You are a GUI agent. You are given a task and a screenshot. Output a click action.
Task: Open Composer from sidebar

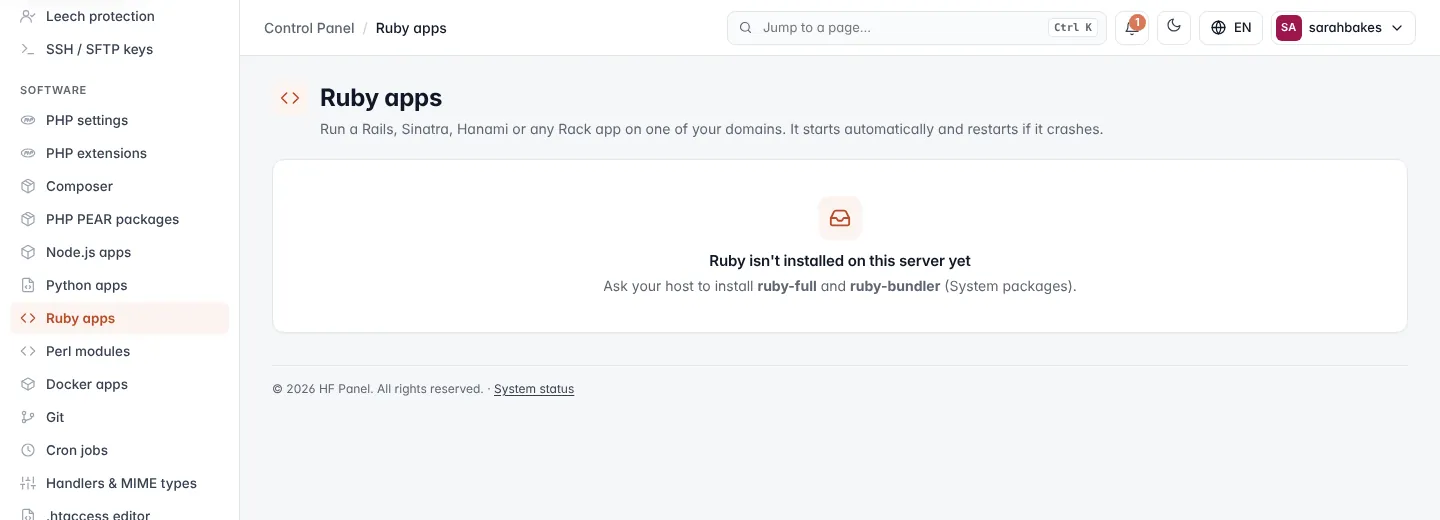(79, 186)
